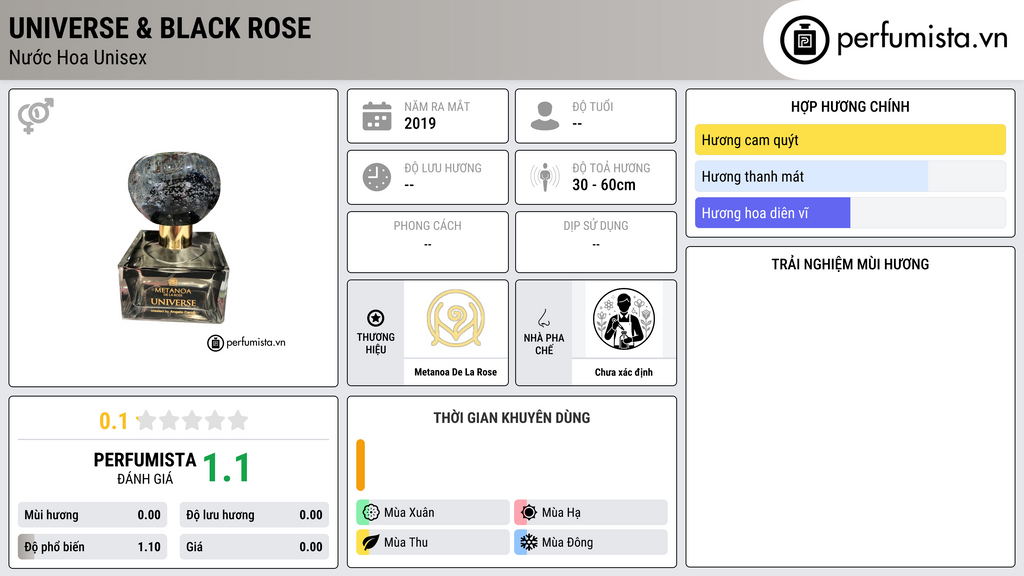Viewport: 1024px width, 576px height.
Task: Click the 30 - 60cm sillage value
Action: 604,185
